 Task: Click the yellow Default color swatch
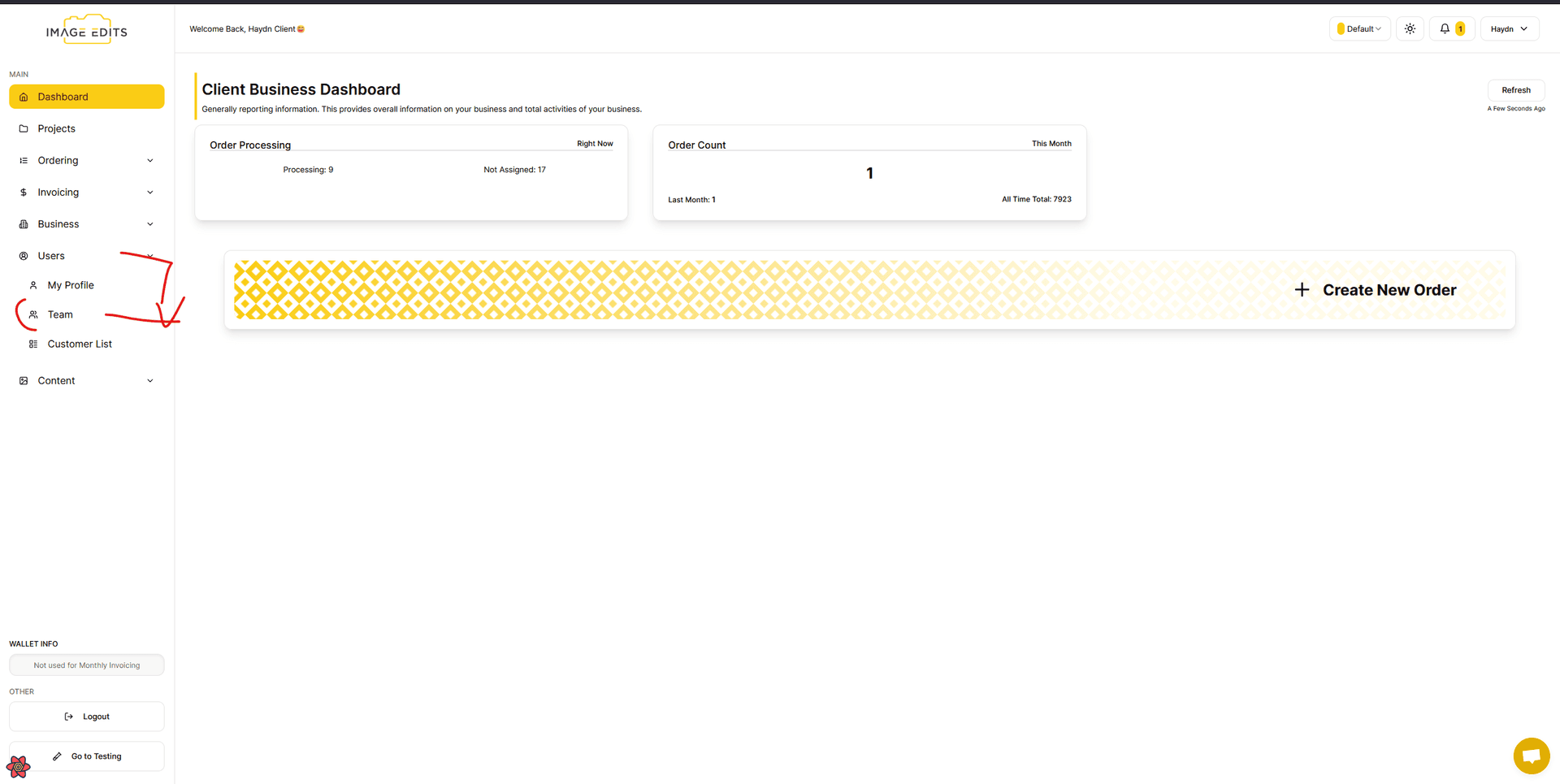(1341, 29)
